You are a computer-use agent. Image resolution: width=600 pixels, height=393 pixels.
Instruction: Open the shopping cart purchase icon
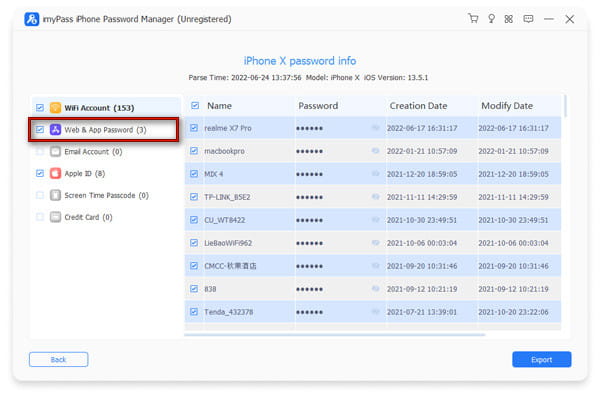473,18
